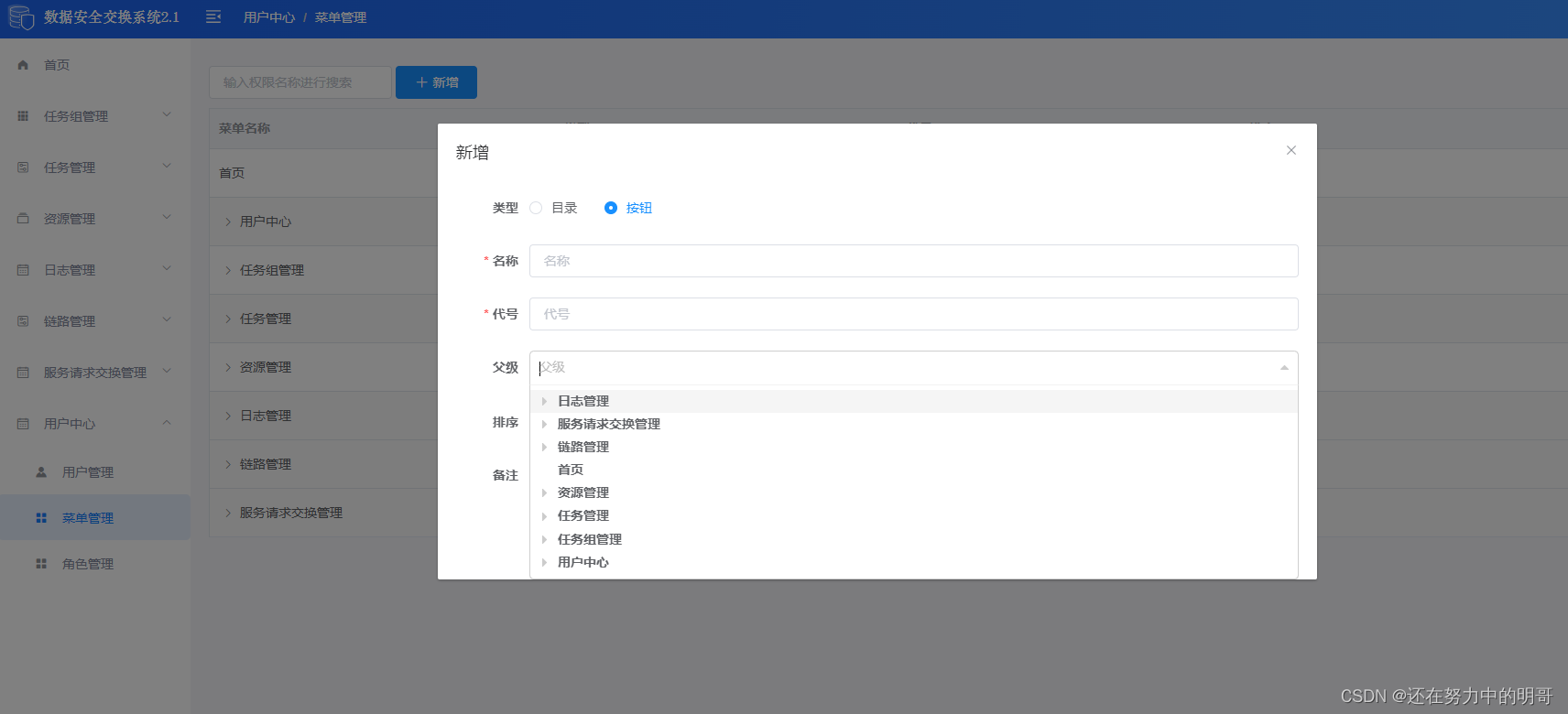The height and width of the screenshot is (714, 1568).
Task: Open 菜单管理 sidebar submenu item
Action: 95,518
